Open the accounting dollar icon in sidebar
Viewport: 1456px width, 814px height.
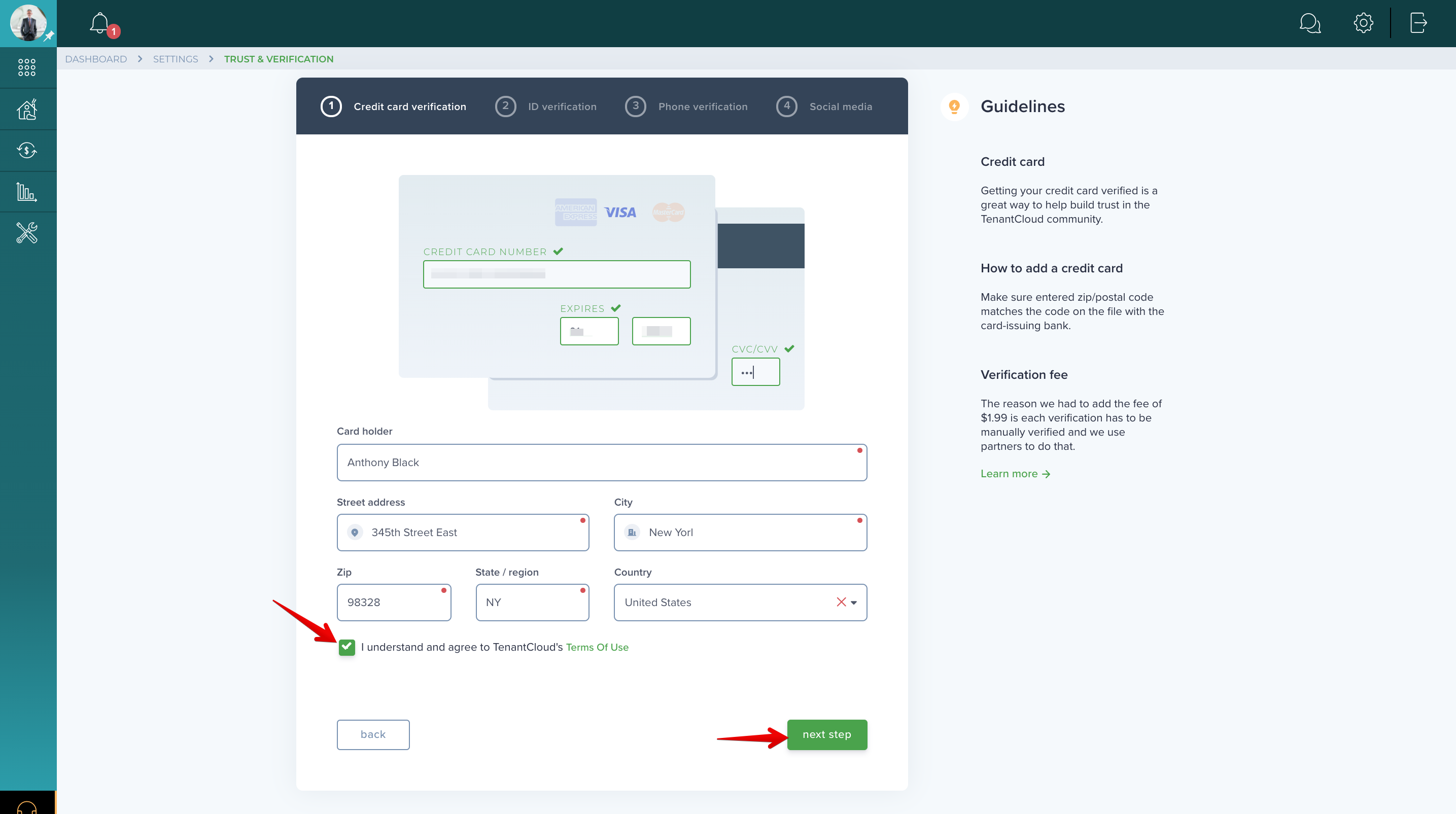[x=26, y=150]
